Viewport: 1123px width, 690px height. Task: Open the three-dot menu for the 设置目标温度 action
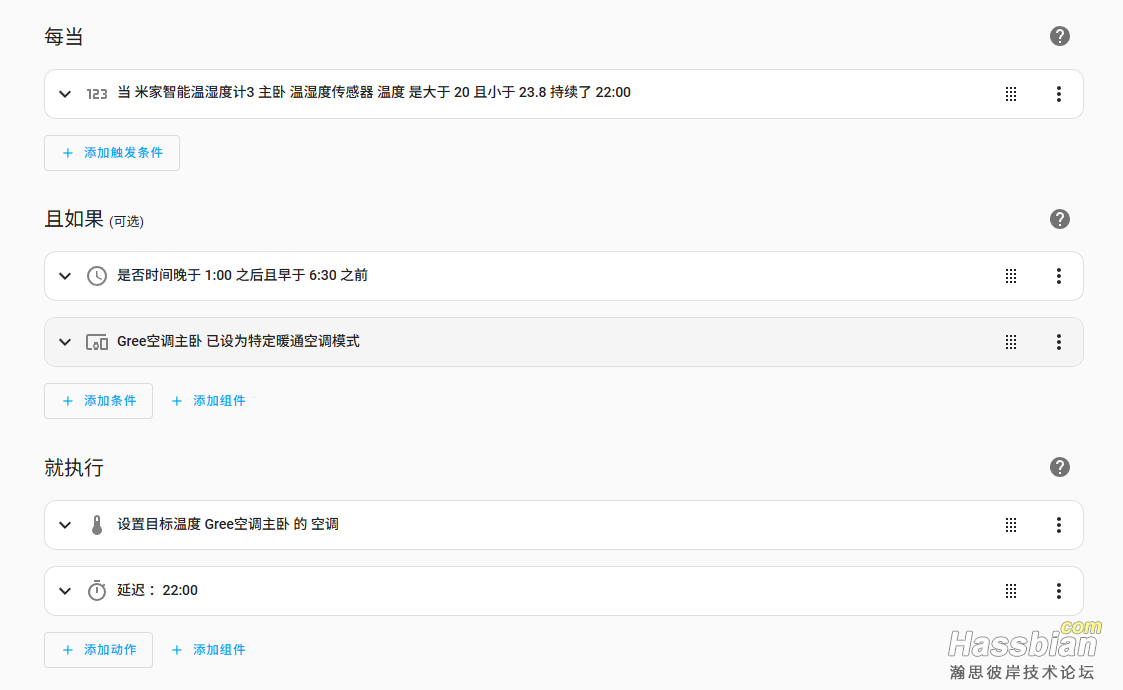point(1059,525)
